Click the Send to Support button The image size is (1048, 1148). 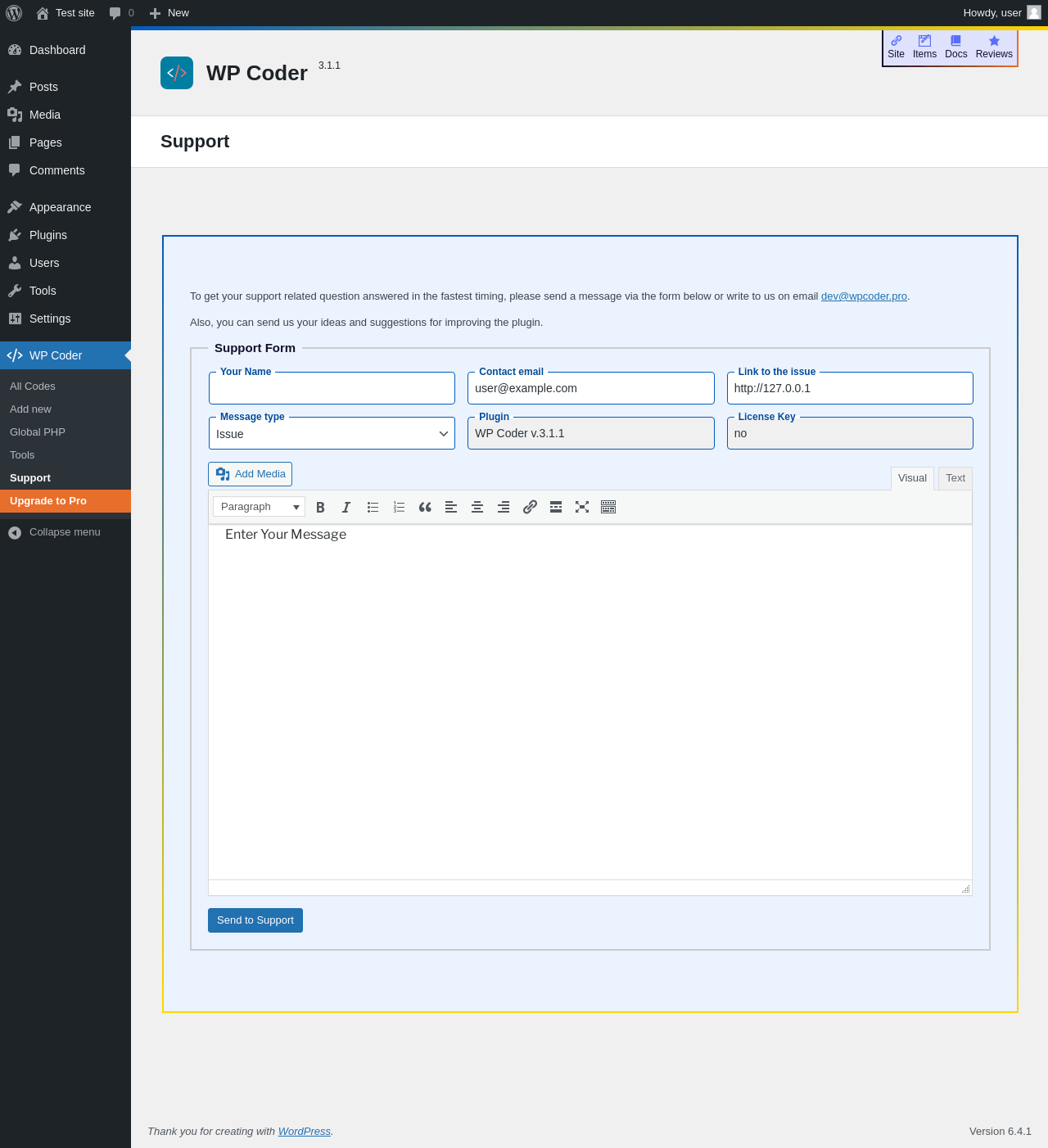[x=255, y=920]
